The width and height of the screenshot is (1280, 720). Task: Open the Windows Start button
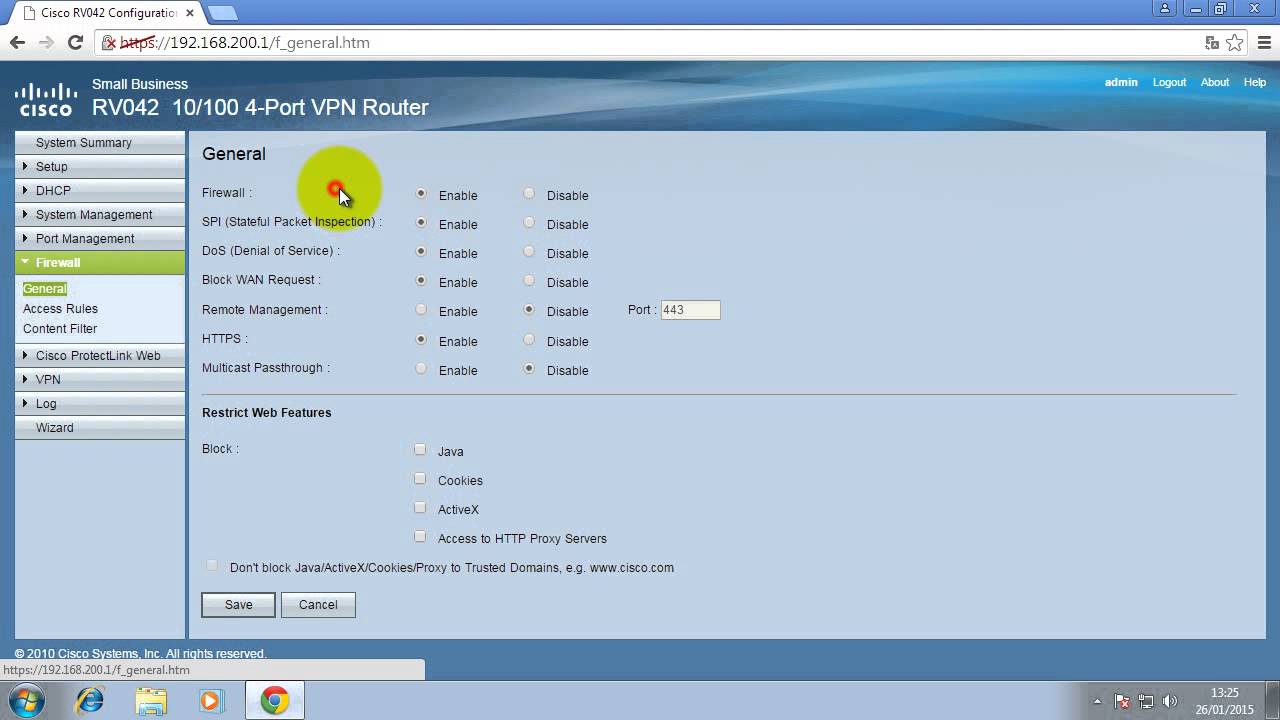(25, 701)
